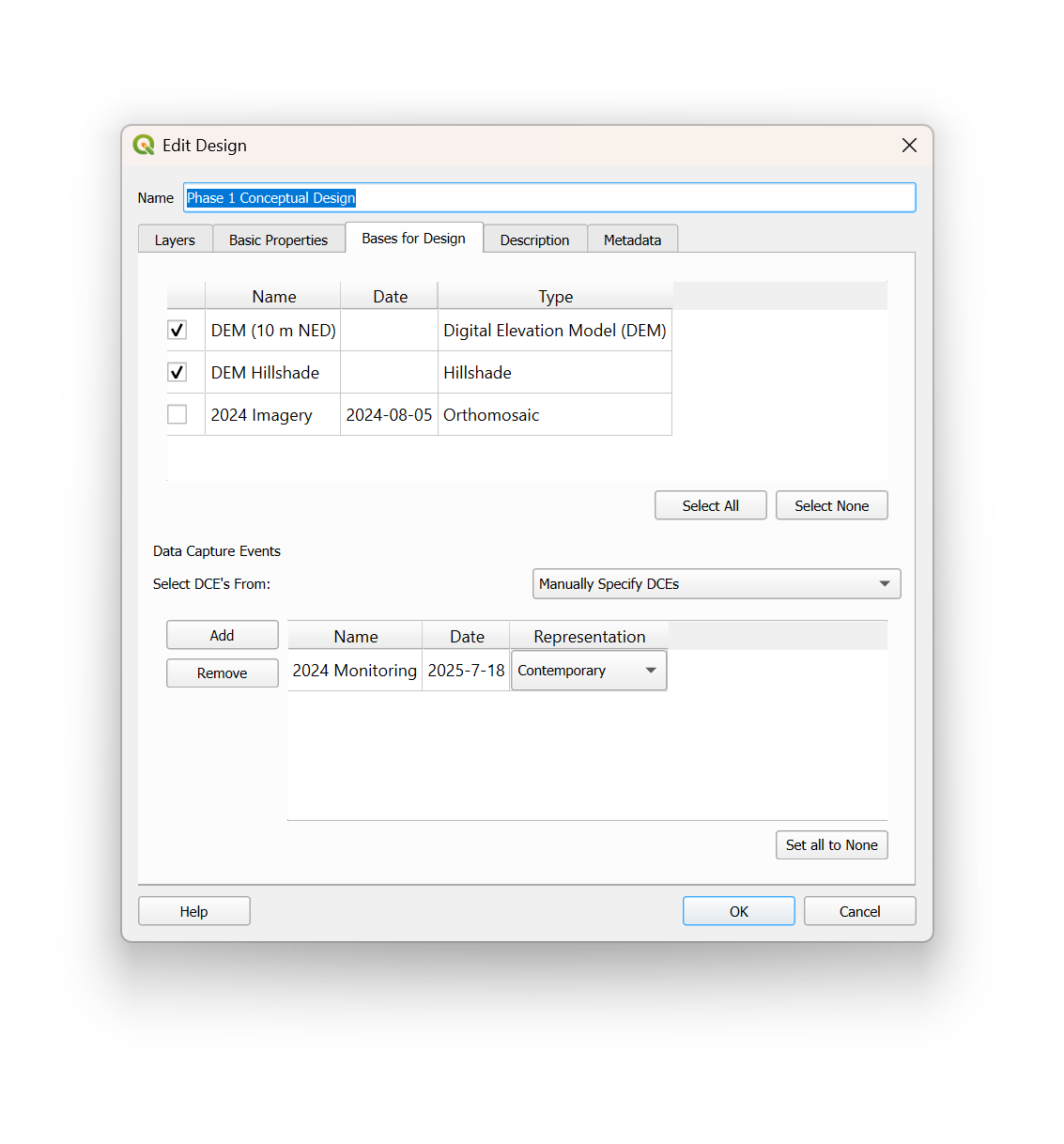Click the Cancel button

point(860,911)
